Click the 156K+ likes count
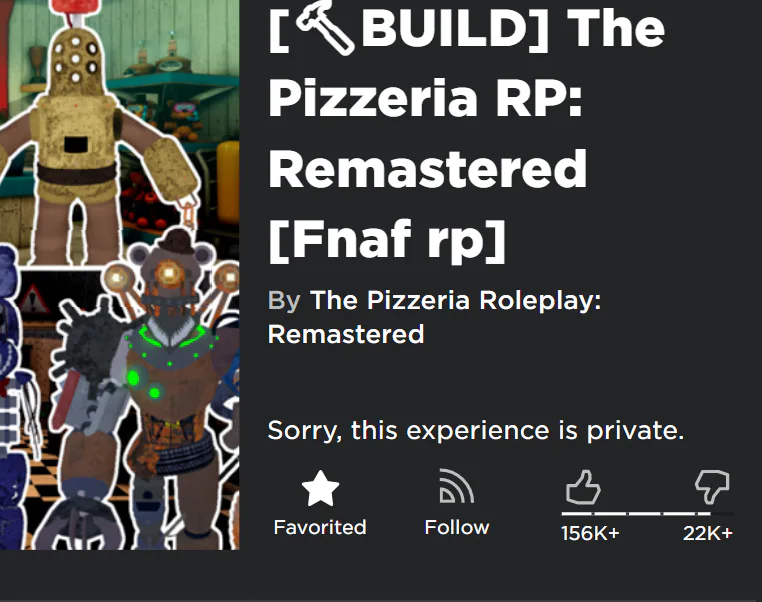Image resolution: width=762 pixels, height=602 pixels. (590, 533)
